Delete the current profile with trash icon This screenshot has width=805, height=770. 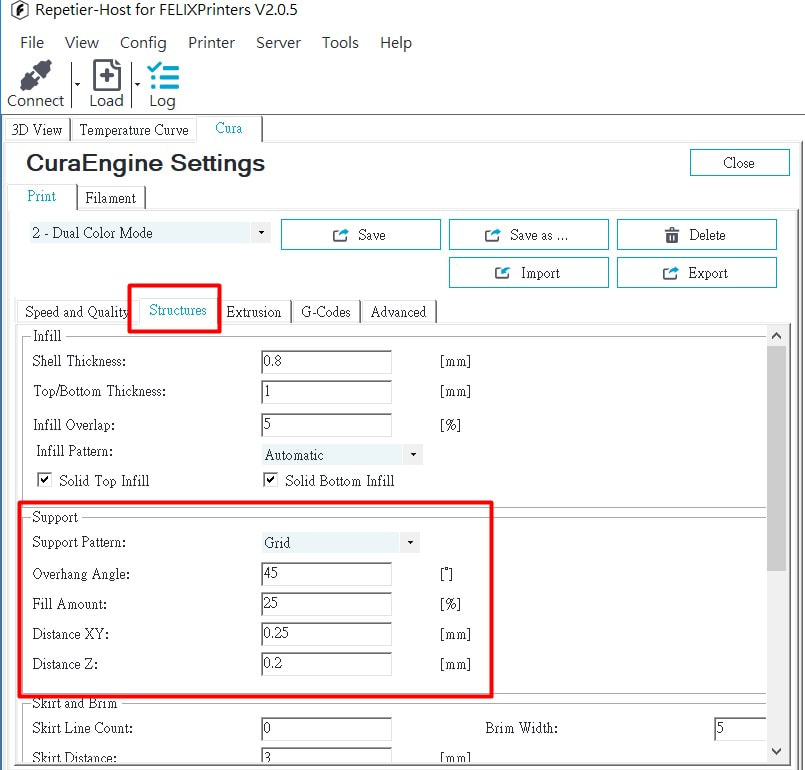[696, 235]
